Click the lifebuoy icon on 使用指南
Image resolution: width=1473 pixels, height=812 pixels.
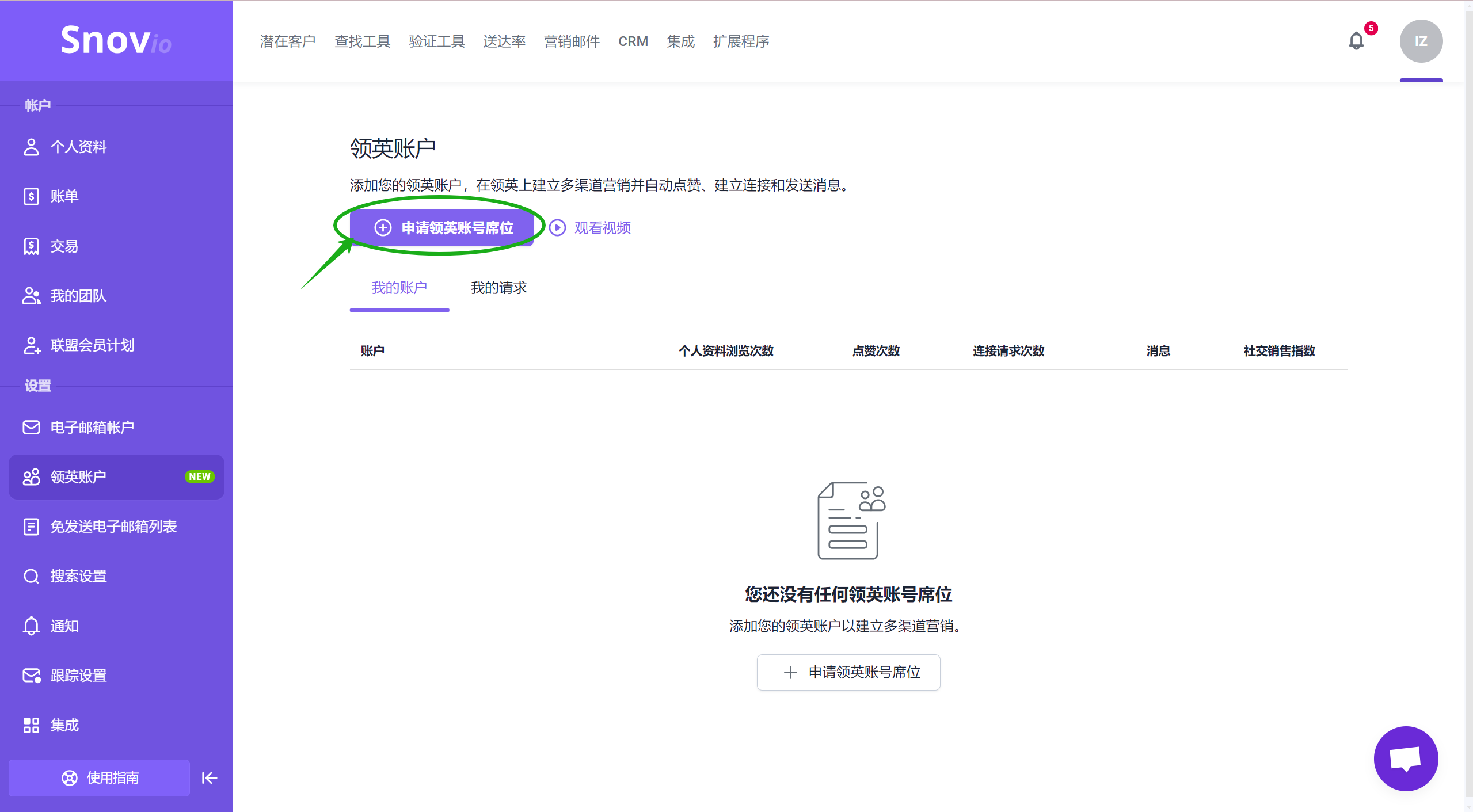pyautogui.click(x=69, y=777)
